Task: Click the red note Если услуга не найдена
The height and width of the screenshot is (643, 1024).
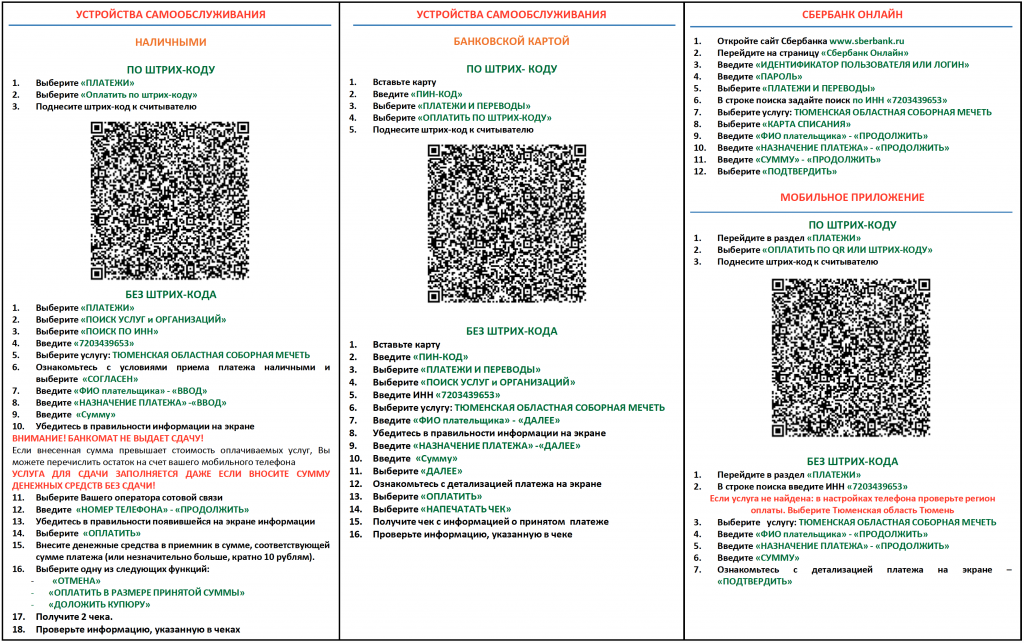Action: [852, 505]
